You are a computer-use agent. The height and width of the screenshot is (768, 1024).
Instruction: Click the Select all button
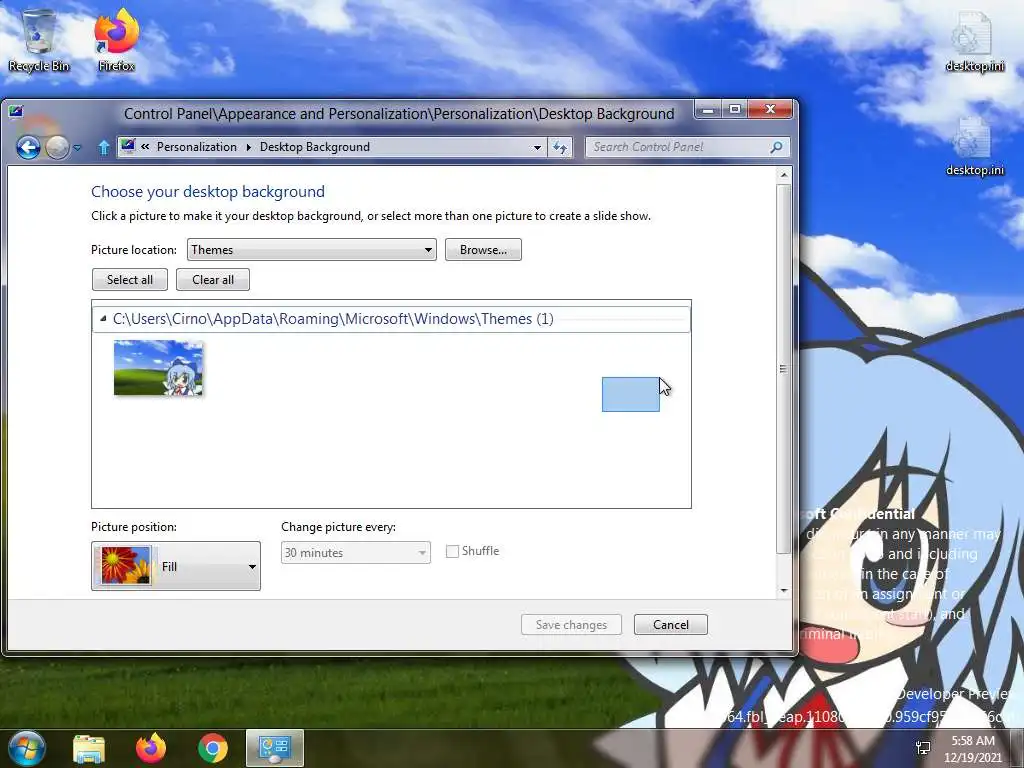(x=130, y=280)
